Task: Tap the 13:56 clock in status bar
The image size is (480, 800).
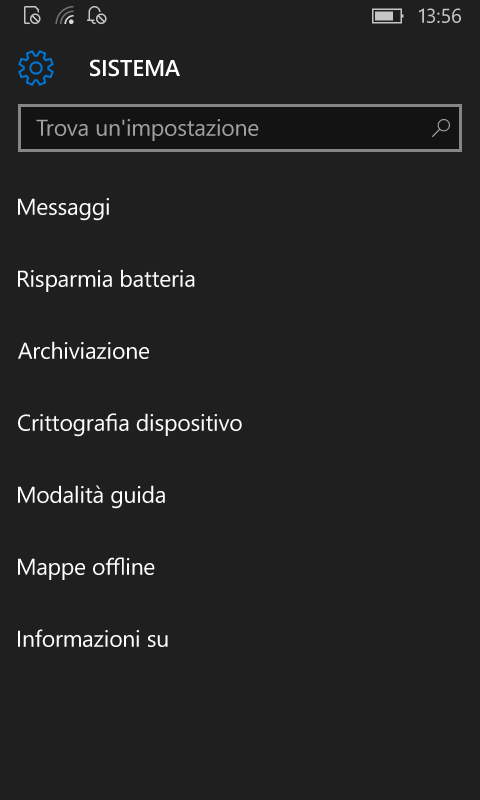Action: [x=440, y=16]
